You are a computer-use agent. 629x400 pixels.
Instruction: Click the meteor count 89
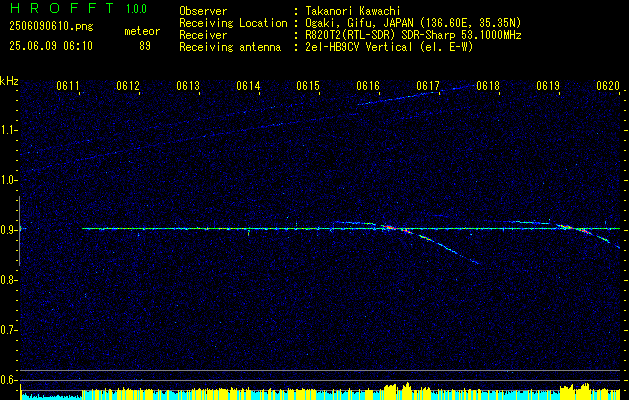pyautogui.click(x=145, y=46)
